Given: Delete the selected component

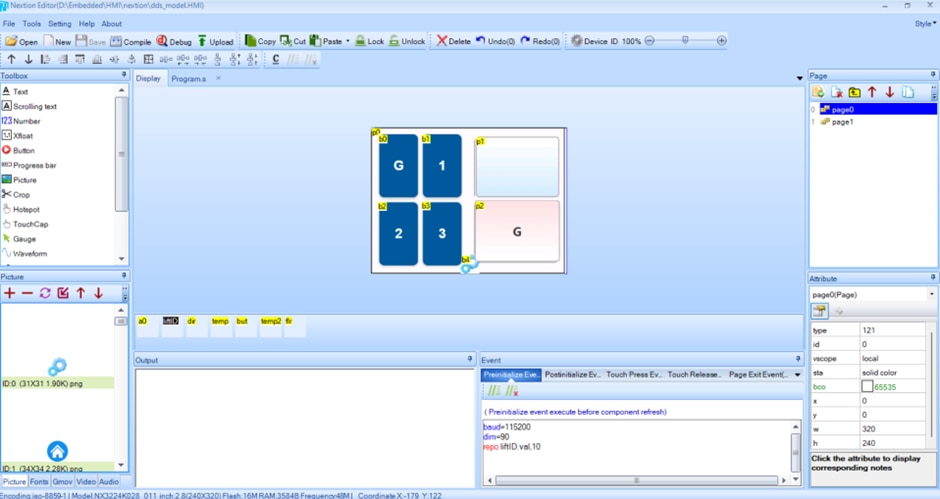Looking at the screenshot, I should pos(453,41).
